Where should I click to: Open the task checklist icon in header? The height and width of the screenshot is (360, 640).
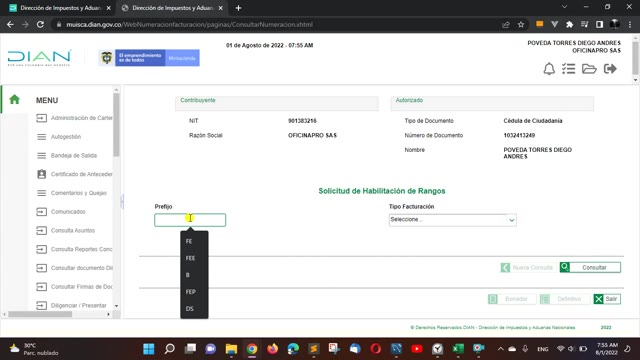tap(569, 69)
